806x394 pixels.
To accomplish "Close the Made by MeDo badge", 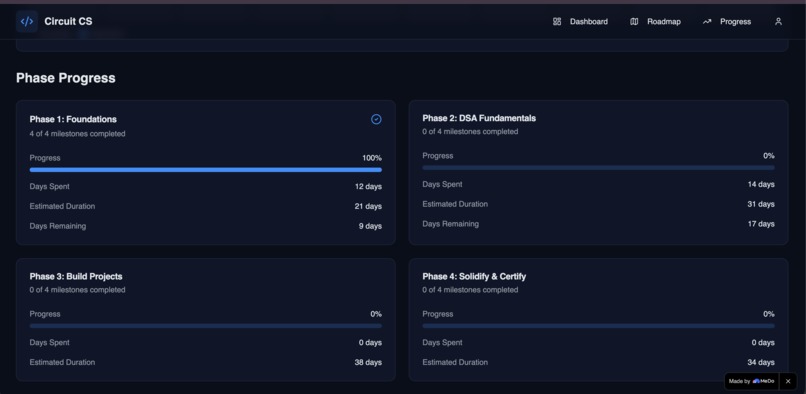I will [x=788, y=381].
